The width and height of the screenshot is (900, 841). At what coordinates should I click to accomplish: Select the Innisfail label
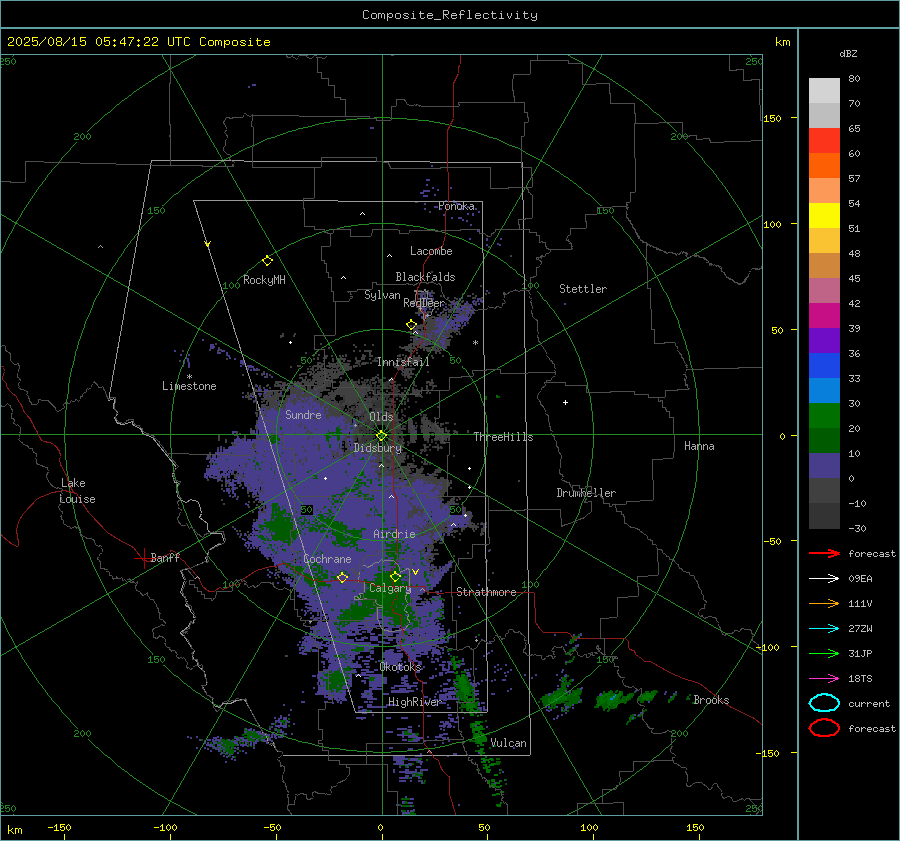(403, 362)
